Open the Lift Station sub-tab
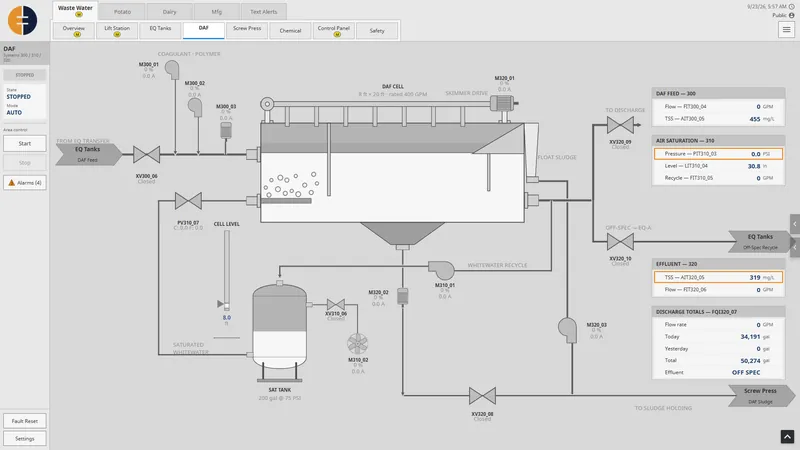 117,31
